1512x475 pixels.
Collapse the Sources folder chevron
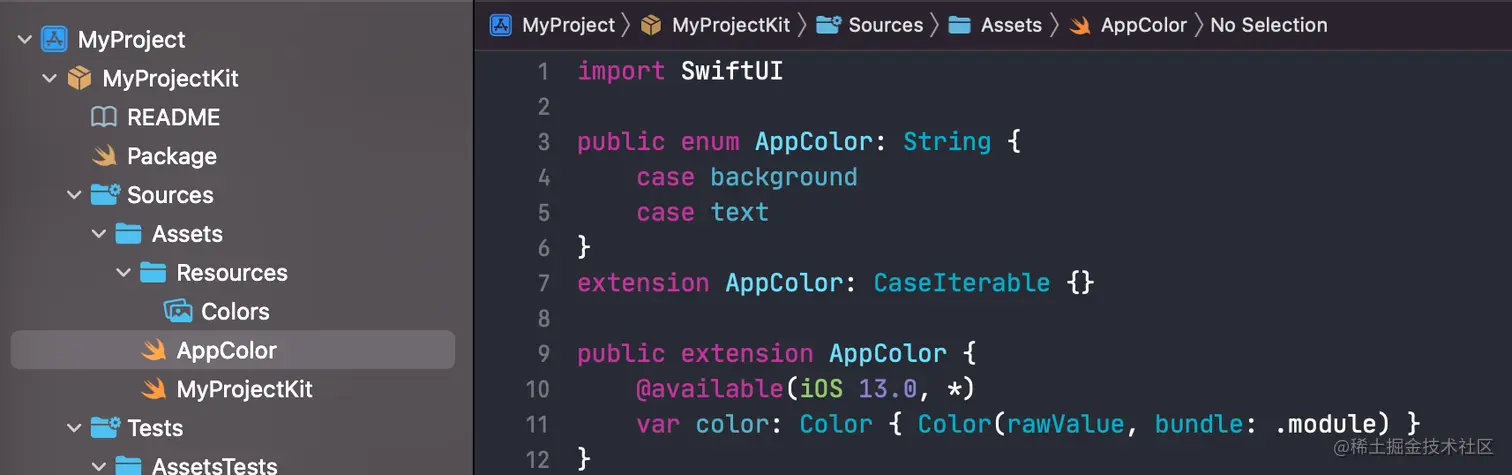74,195
